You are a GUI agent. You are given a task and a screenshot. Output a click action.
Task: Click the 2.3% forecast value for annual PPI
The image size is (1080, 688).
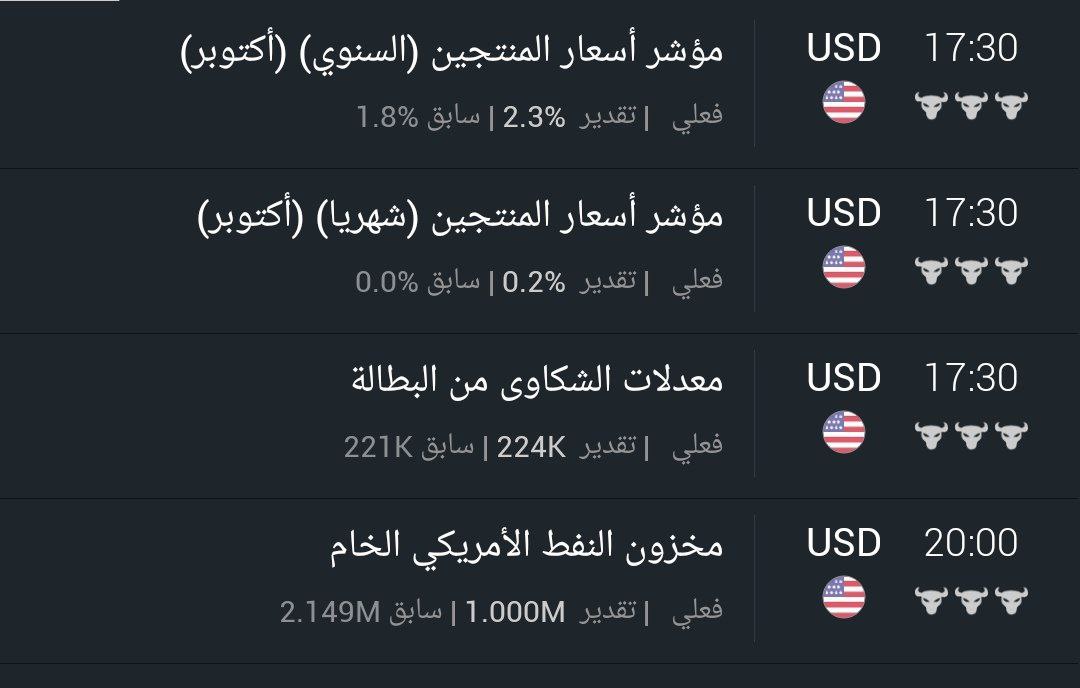coord(534,117)
